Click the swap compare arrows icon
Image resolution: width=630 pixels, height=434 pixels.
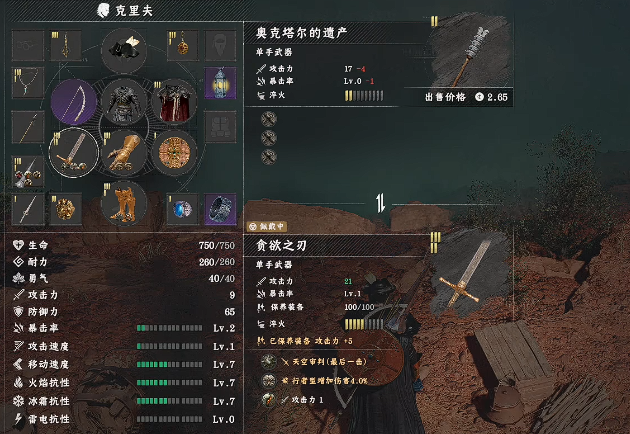pyautogui.click(x=380, y=203)
